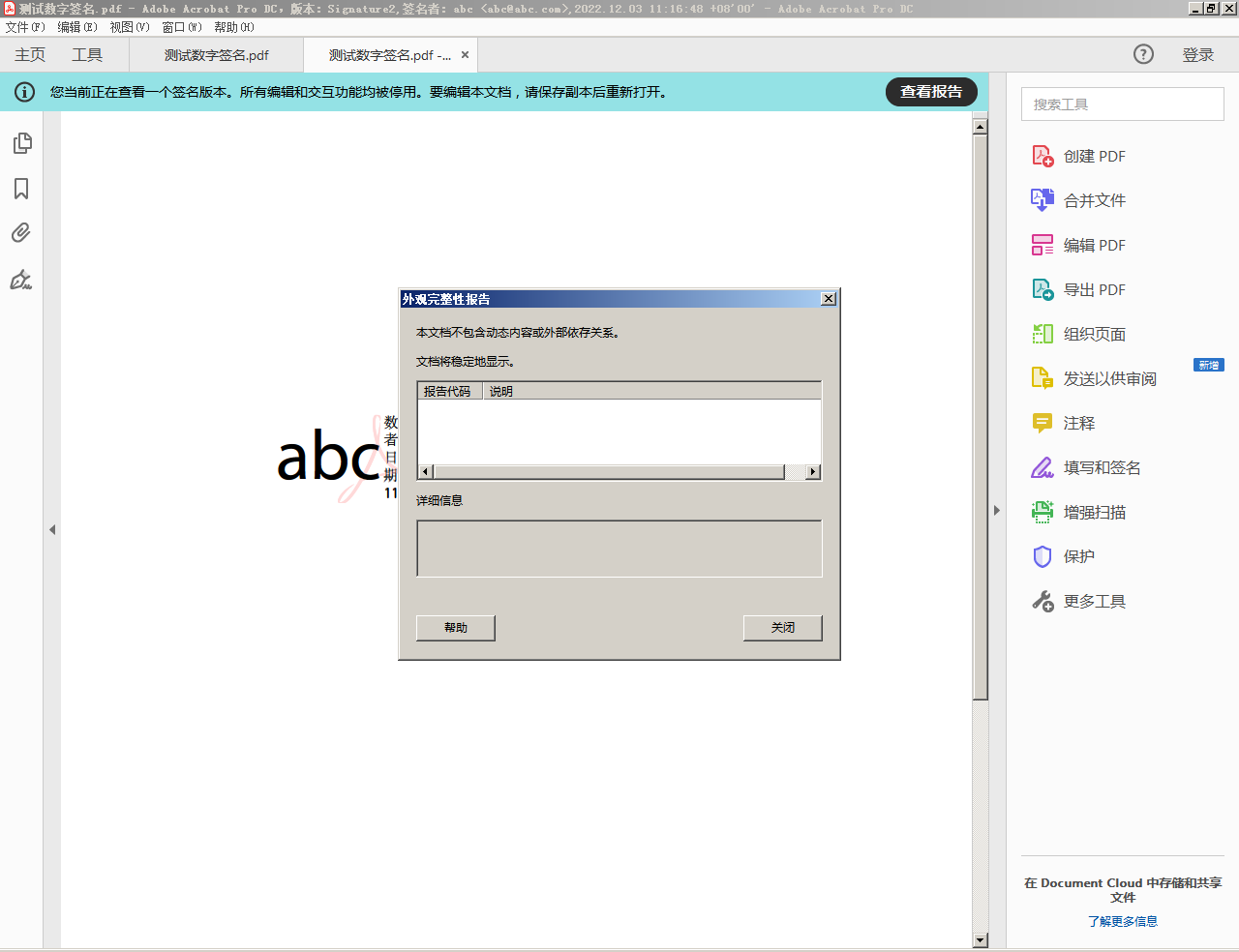The width and height of the screenshot is (1239, 952).
Task: Open the signatures panel icon
Action: click(21, 280)
